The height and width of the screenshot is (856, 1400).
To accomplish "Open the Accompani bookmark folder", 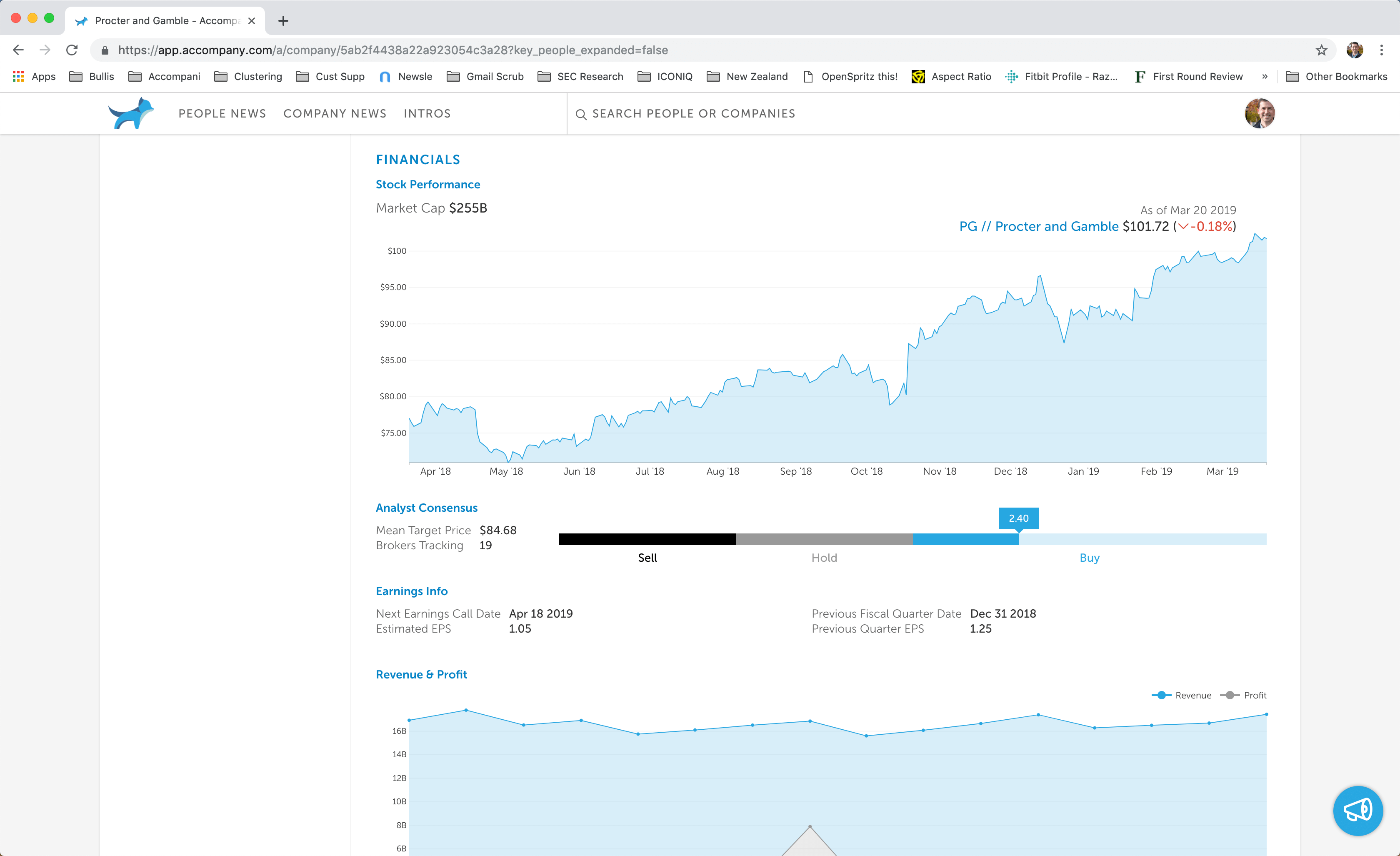I will [x=164, y=76].
